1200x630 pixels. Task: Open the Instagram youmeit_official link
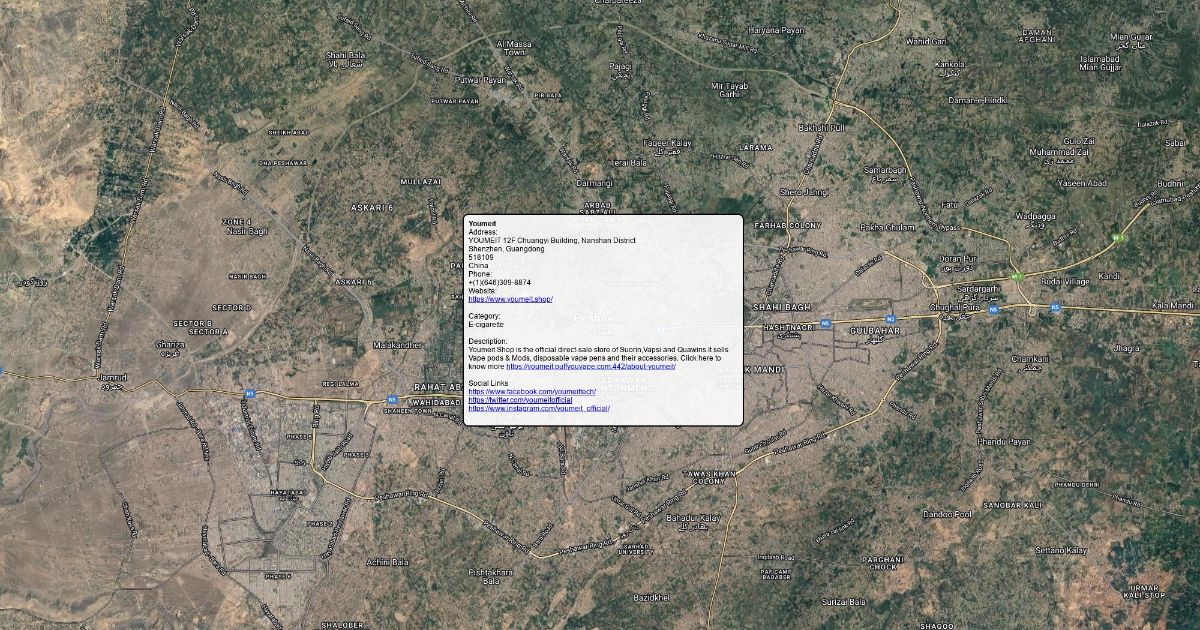point(538,408)
